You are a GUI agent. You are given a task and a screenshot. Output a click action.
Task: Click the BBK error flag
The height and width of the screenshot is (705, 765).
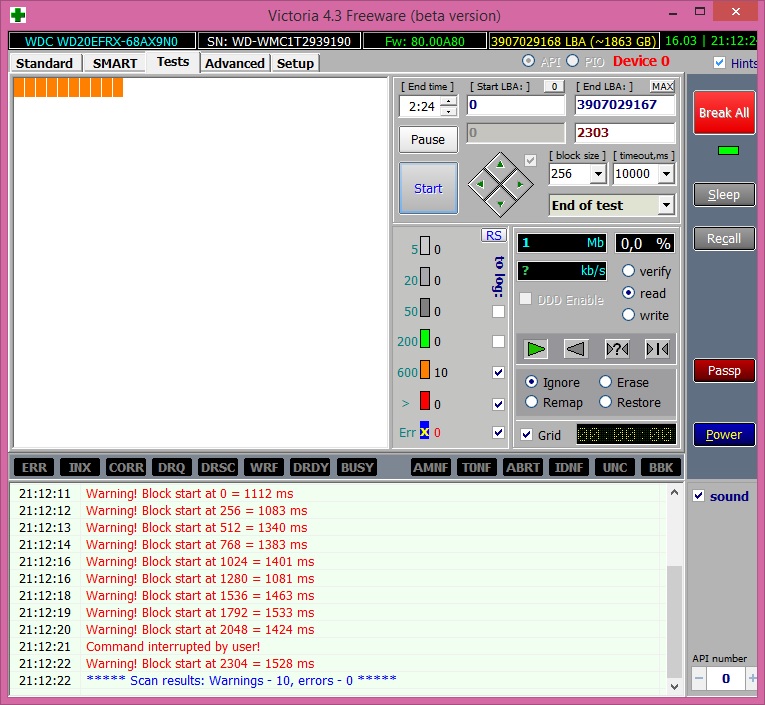coord(661,468)
